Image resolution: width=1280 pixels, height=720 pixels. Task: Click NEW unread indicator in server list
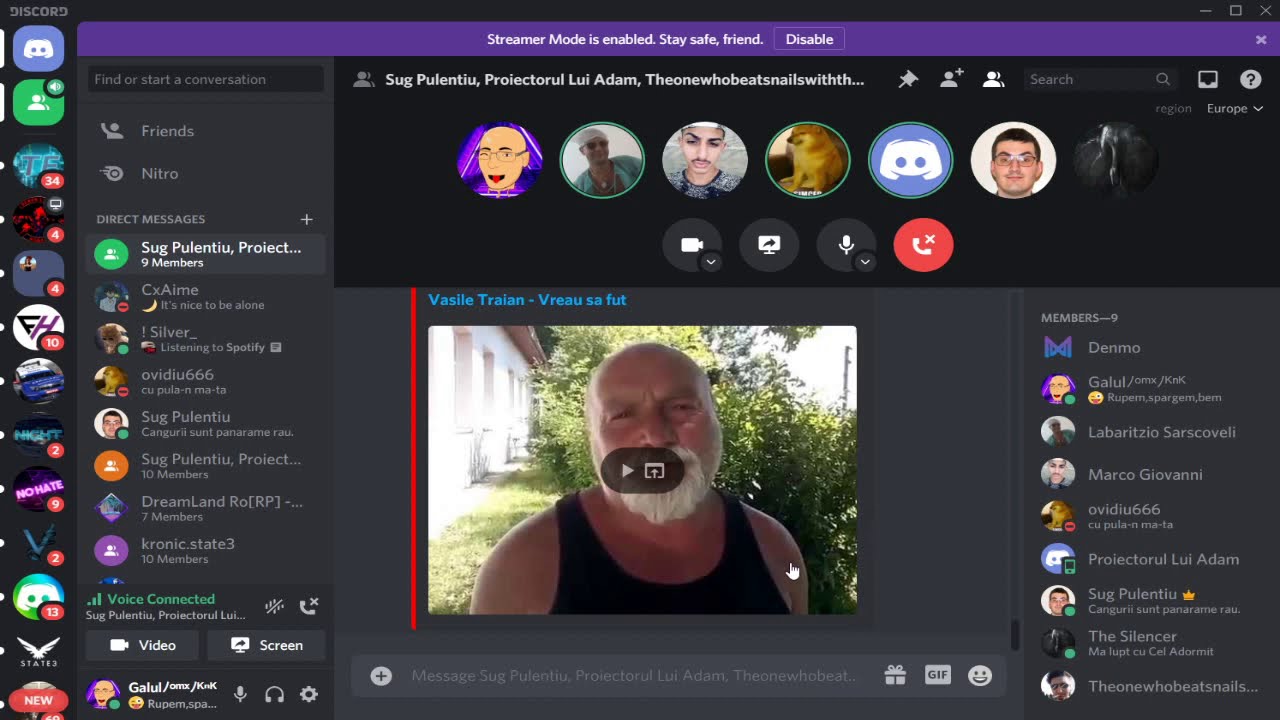coord(38,700)
